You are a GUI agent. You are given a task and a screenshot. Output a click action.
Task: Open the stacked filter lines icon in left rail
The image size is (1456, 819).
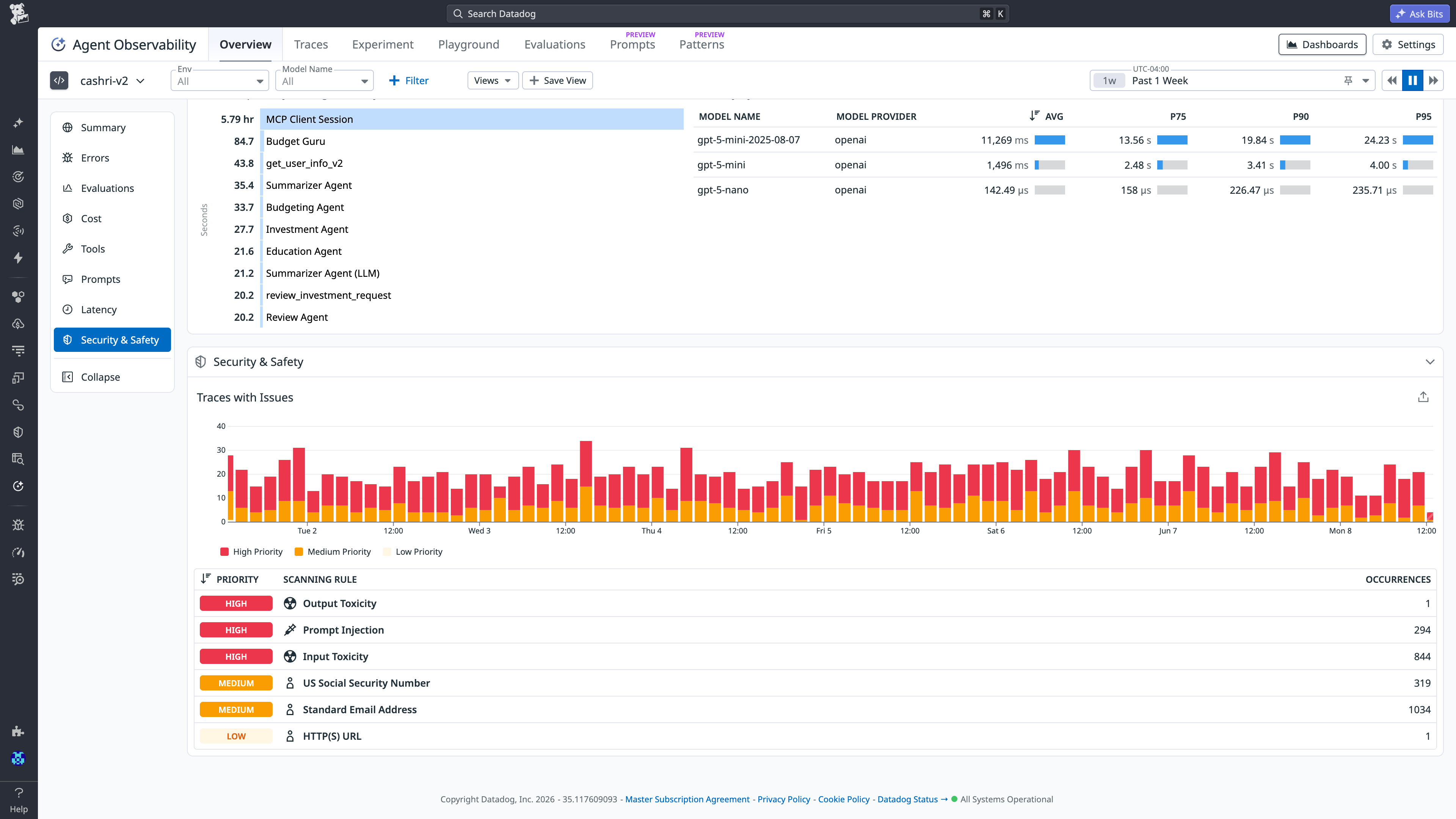(18, 351)
